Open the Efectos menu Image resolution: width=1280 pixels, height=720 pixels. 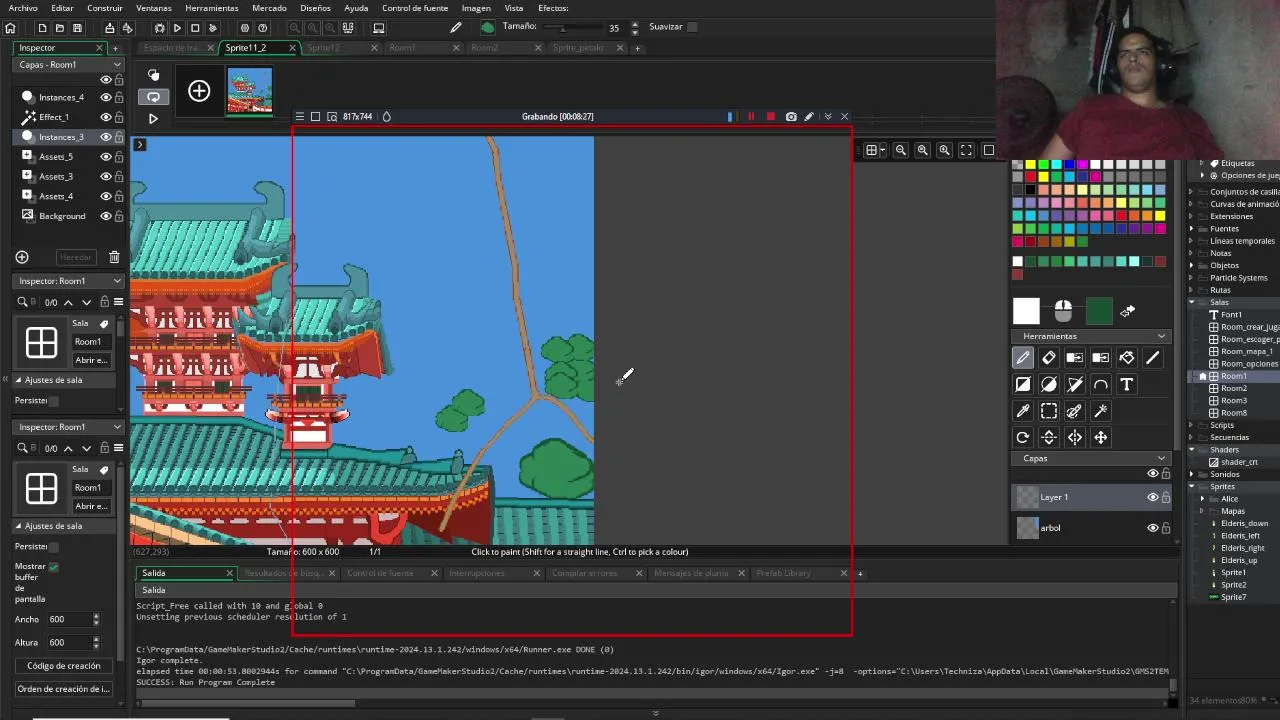(553, 8)
